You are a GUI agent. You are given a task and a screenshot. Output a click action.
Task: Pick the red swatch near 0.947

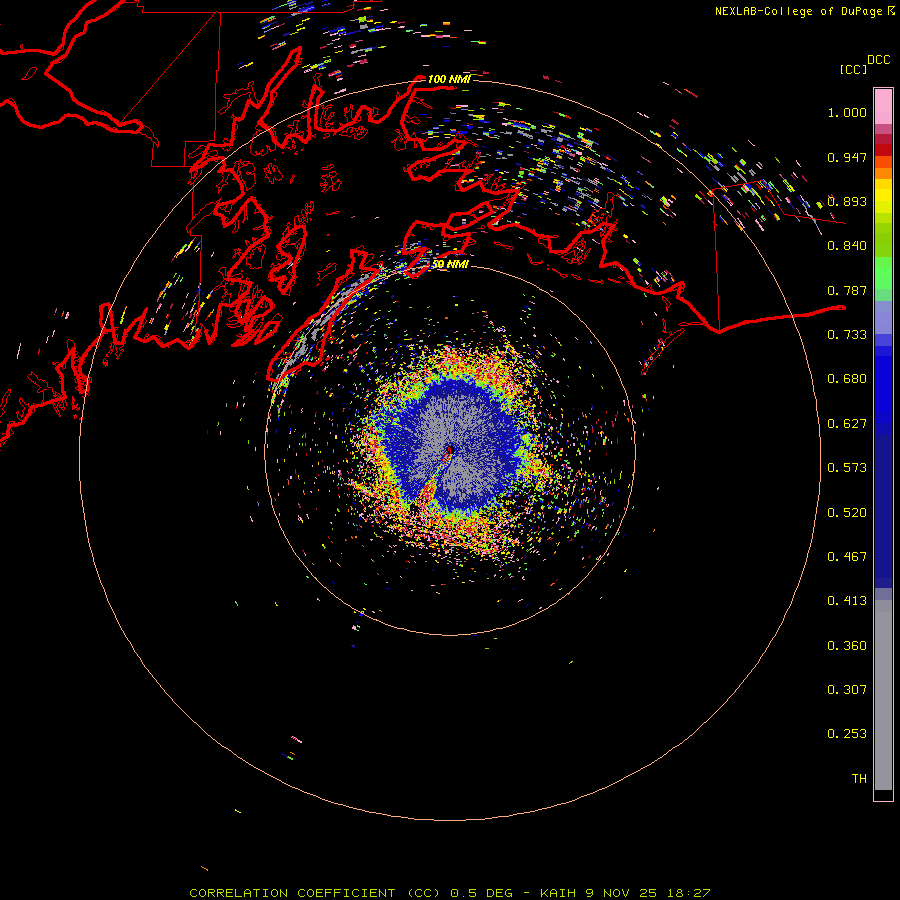(883, 150)
